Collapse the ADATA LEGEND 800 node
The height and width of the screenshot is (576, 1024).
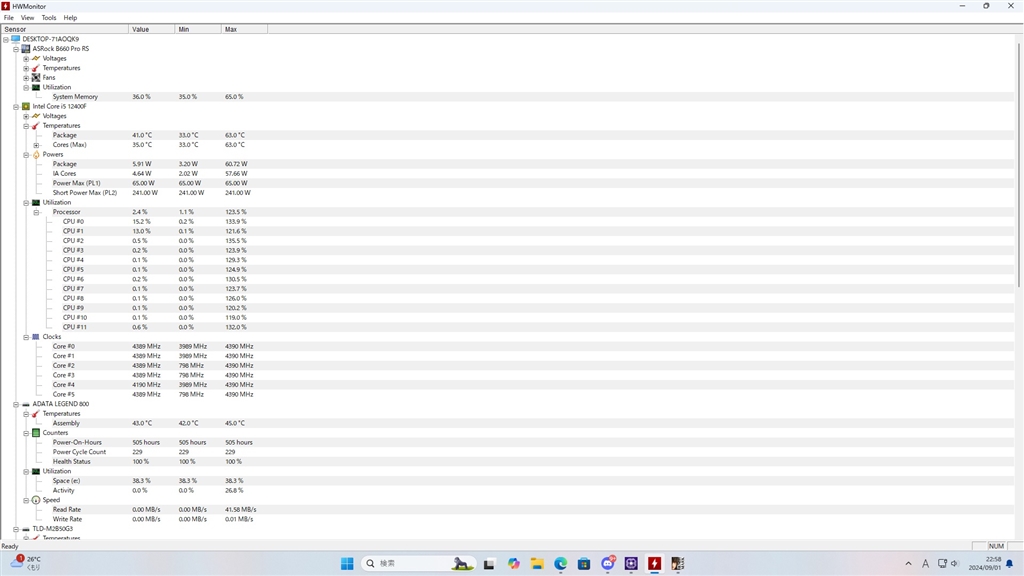point(16,404)
